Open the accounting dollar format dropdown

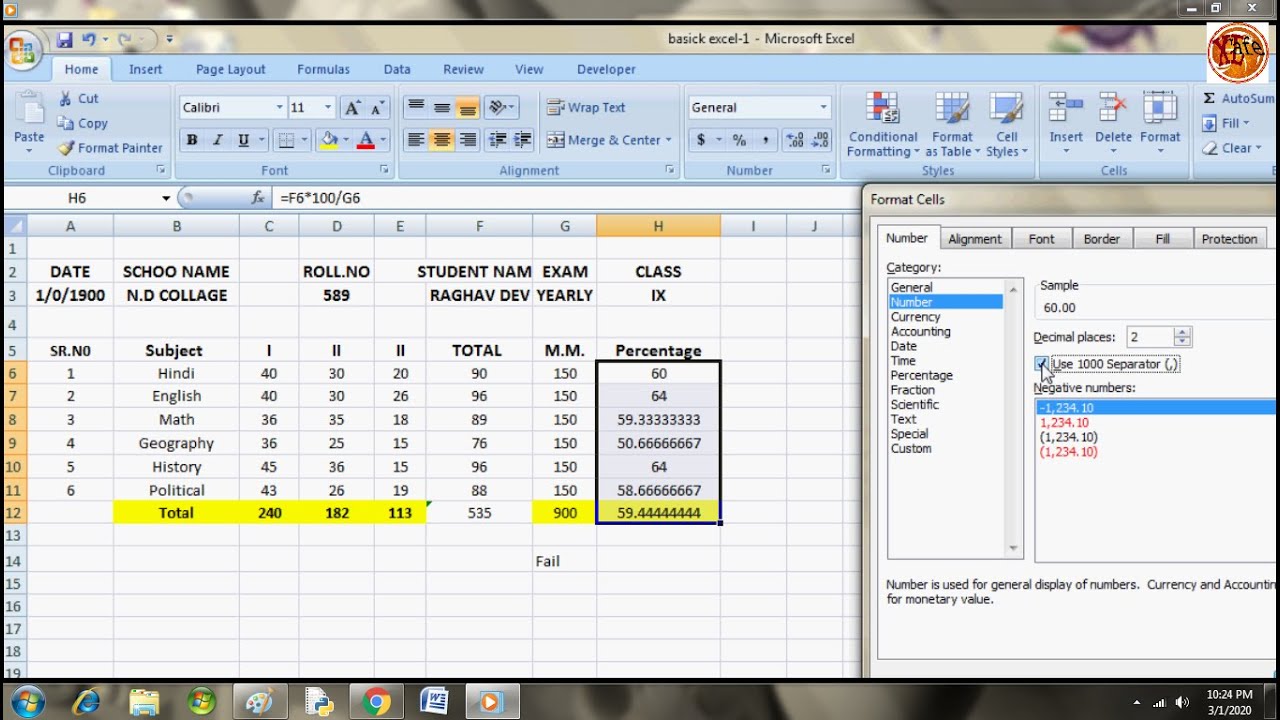coord(717,140)
